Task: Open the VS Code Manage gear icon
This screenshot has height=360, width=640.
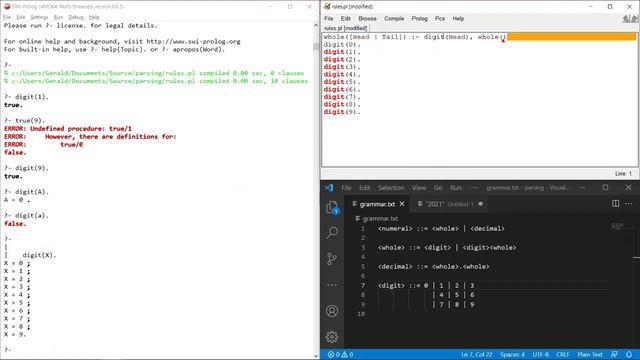Action: tap(332, 337)
